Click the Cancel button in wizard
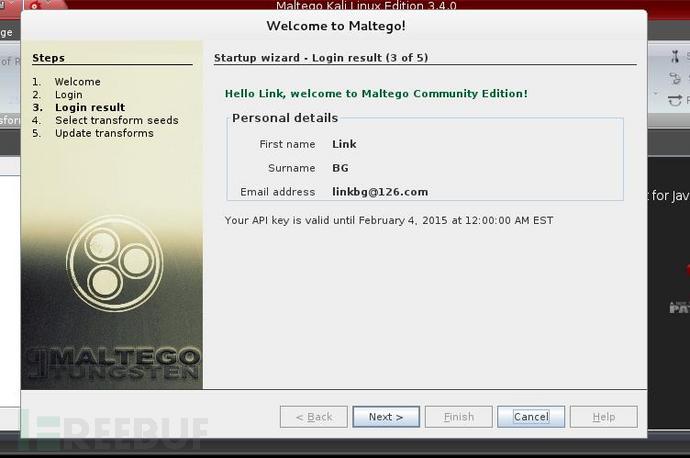Image resolution: width=690 pixels, height=458 pixels. [531, 417]
